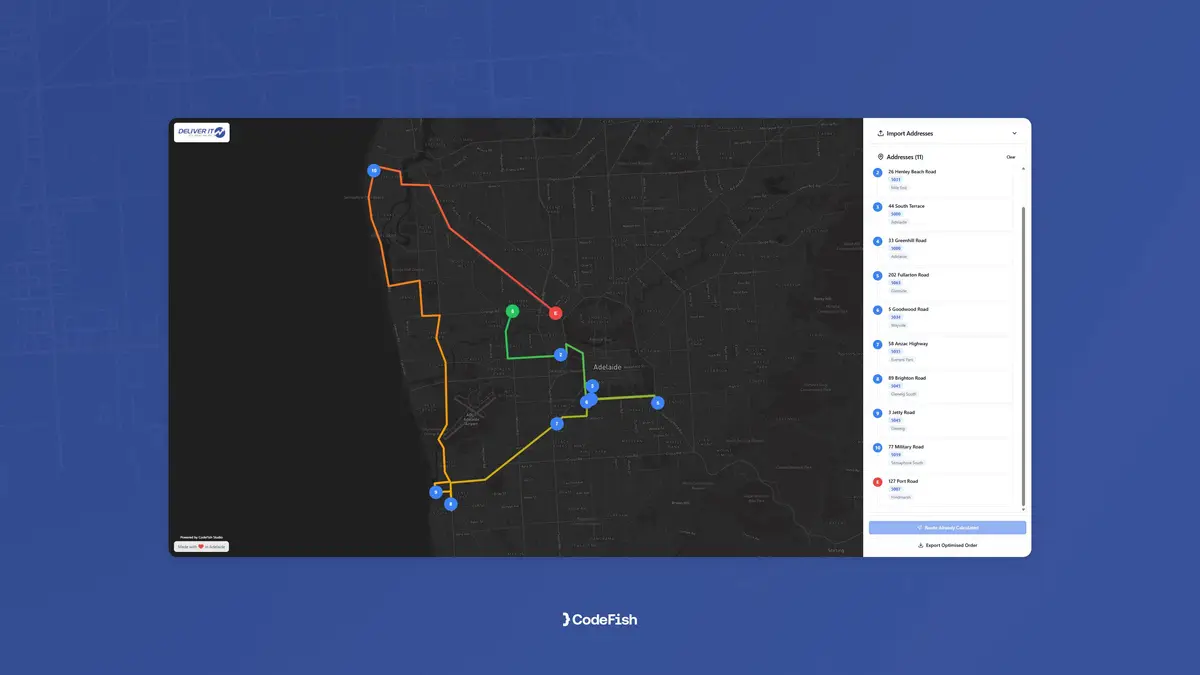
Task: Click the blue badge number 6 in list
Action: 878,310
